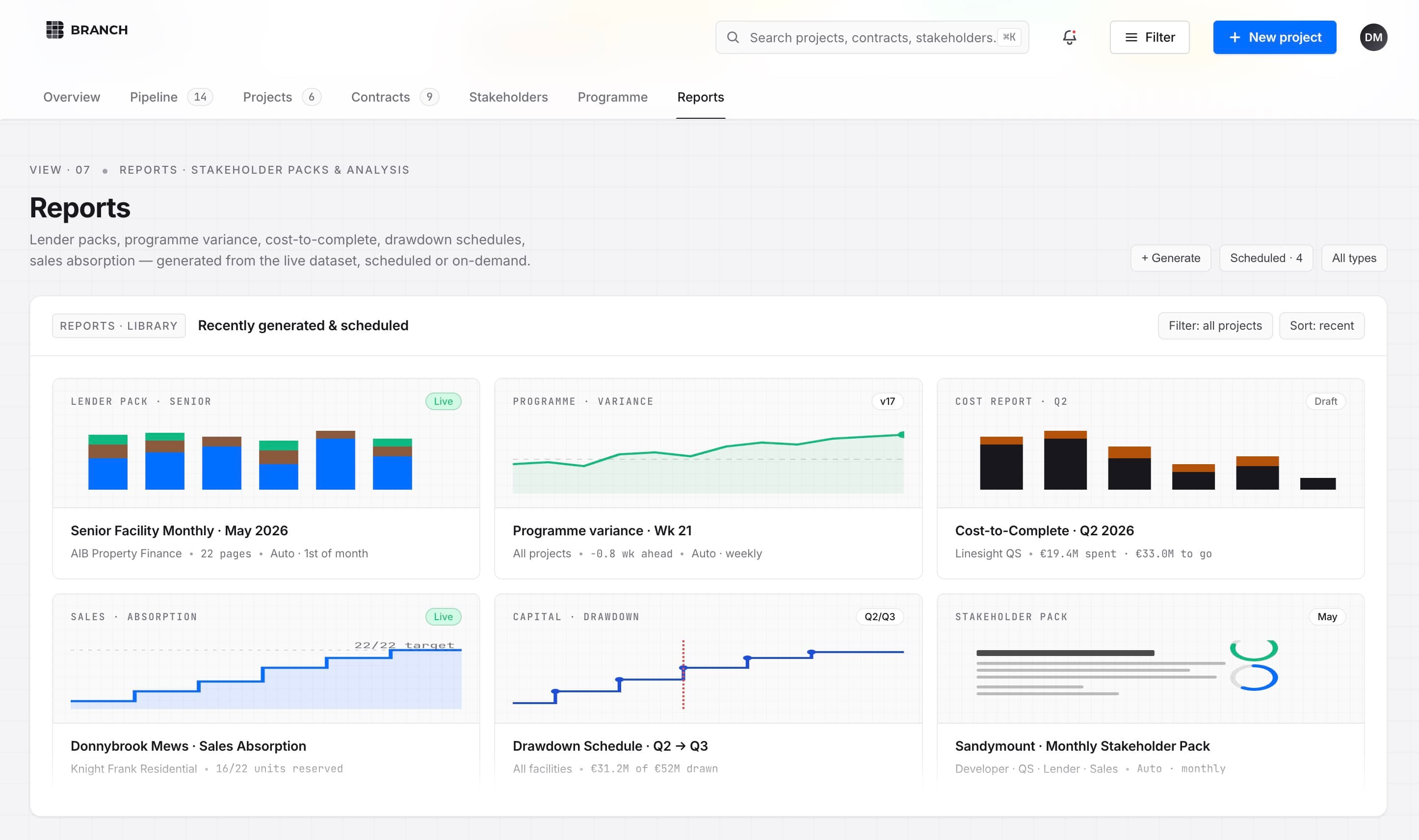The image size is (1419, 840).
Task: Open the All types dropdown
Action: pyautogui.click(x=1354, y=258)
